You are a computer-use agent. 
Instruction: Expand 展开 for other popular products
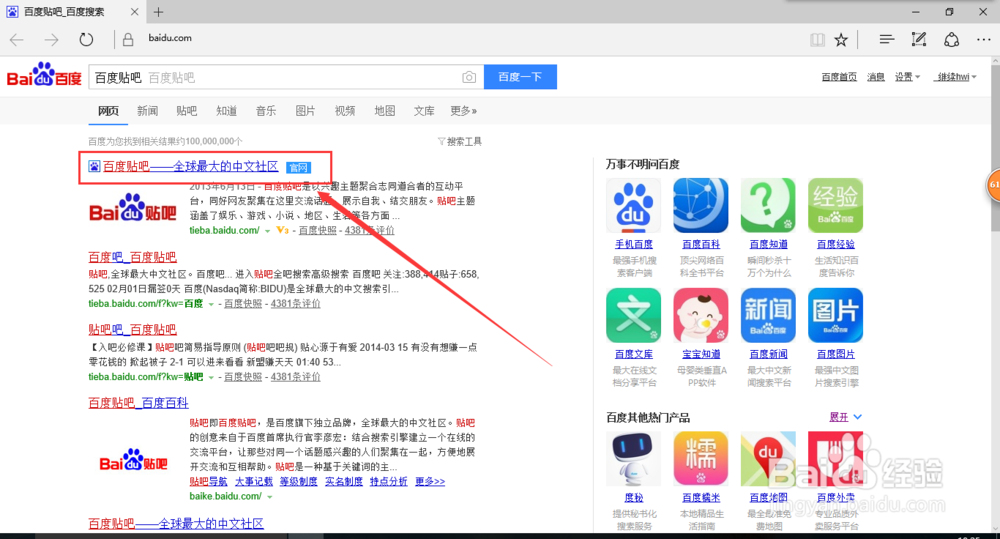tap(846, 417)
